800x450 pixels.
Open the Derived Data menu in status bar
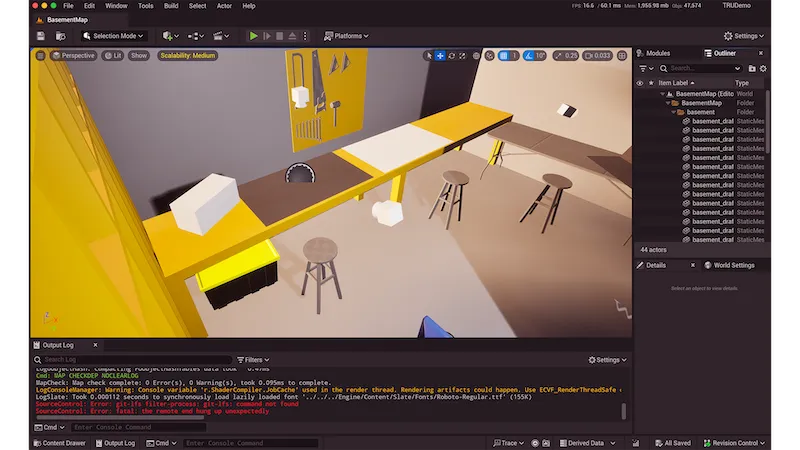pos(588,443)
